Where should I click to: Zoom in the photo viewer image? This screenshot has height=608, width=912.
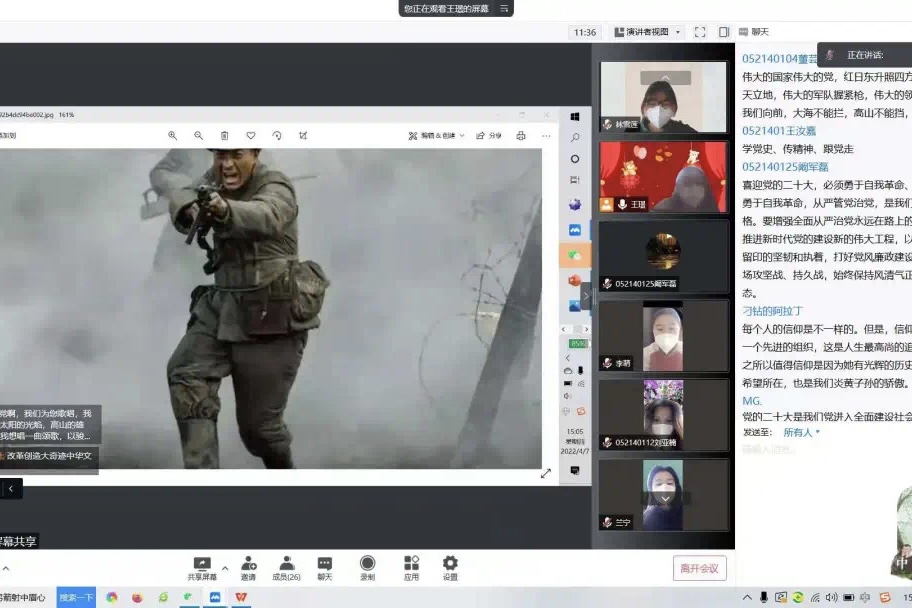[172, 136]
